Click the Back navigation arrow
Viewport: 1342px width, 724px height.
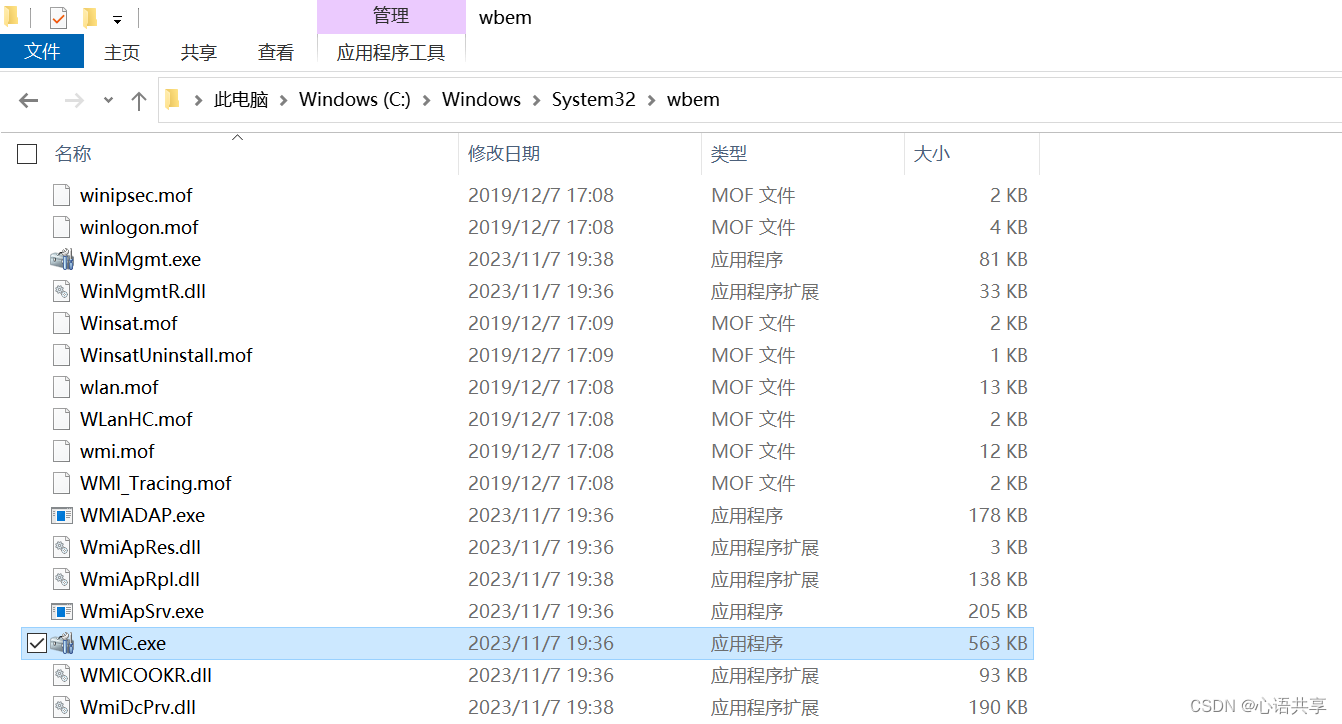click(28, 99)
